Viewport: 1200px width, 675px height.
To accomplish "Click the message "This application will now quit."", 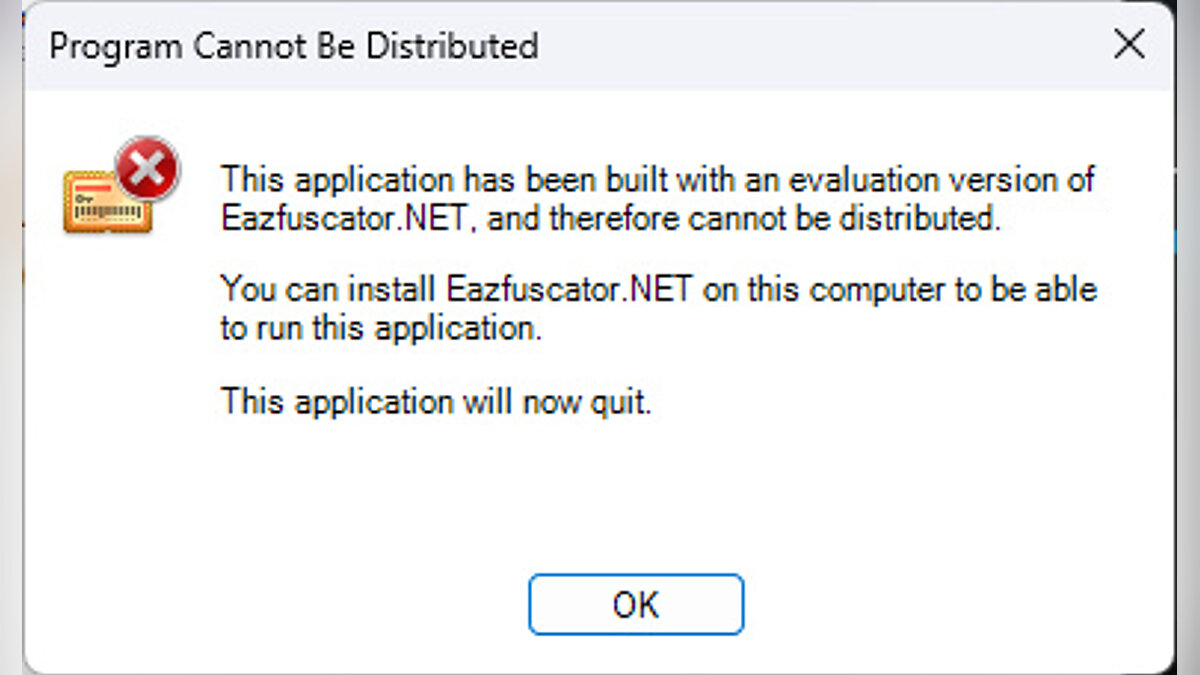I will pyautogui.click(x=436, y=402).
